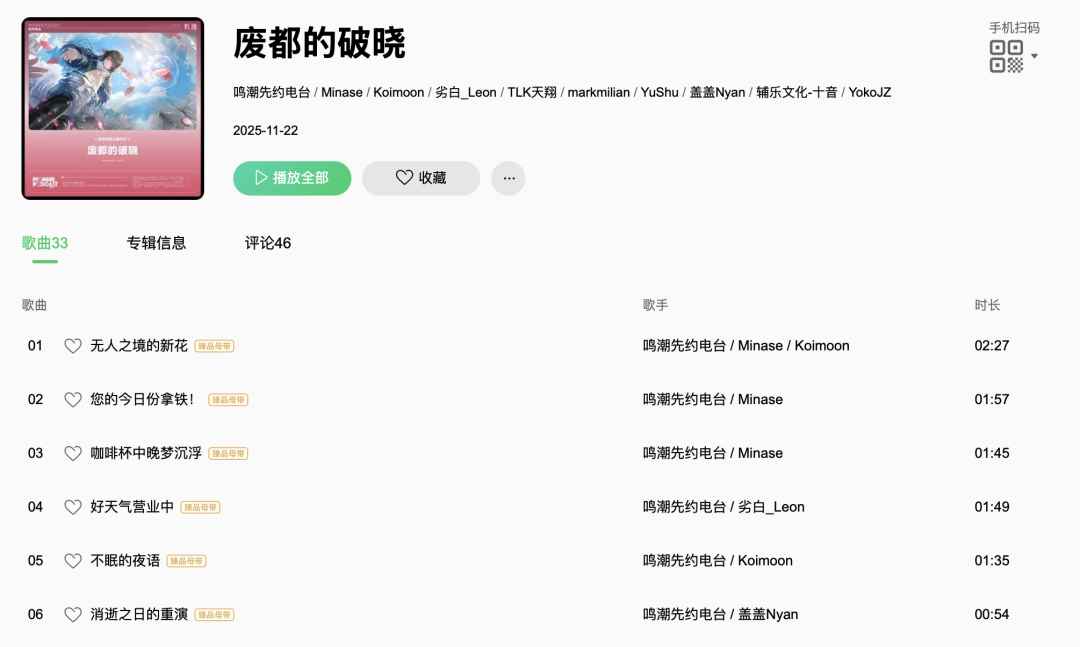The image size is (1080, 647).
Task: Like the song 无人之境的新花
Action: 73,346
